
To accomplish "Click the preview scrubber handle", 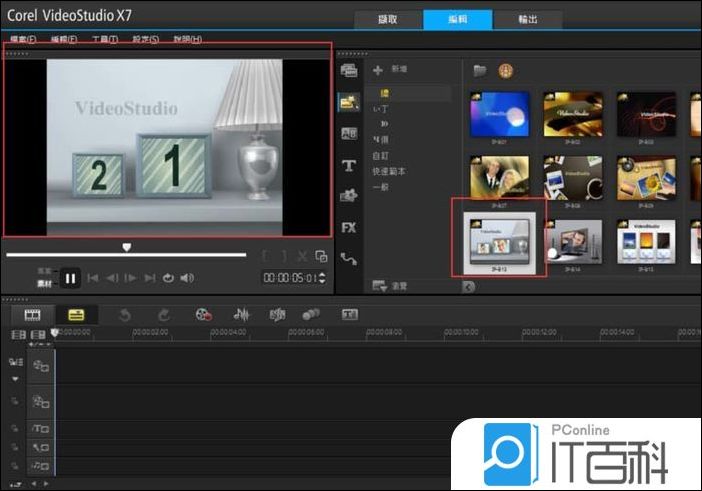I will pos(126,247).
